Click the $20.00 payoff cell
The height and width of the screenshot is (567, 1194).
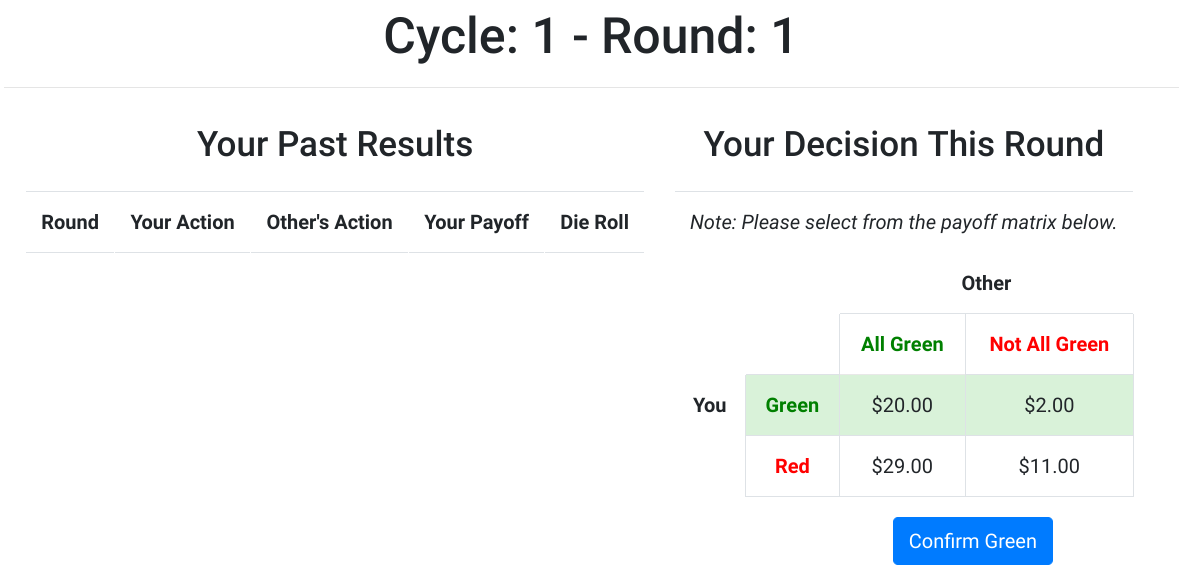click(x=902, y=405)
